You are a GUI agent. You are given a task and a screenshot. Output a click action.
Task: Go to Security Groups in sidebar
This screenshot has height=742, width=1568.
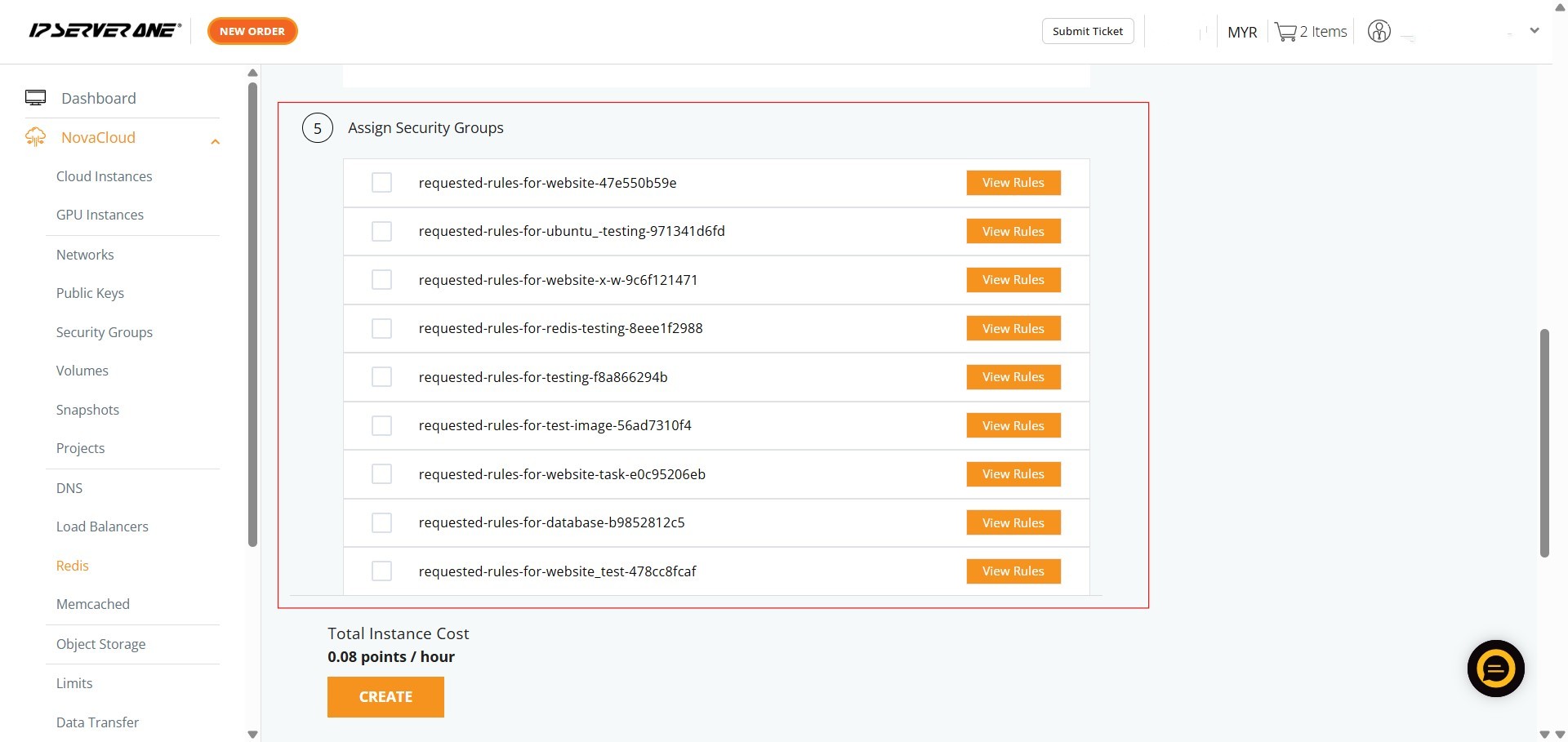tap(105, 332)
